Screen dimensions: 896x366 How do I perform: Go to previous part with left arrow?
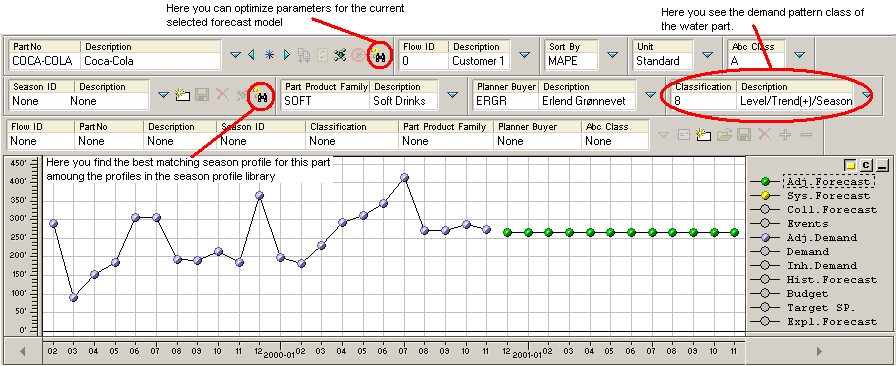point(251,55)
